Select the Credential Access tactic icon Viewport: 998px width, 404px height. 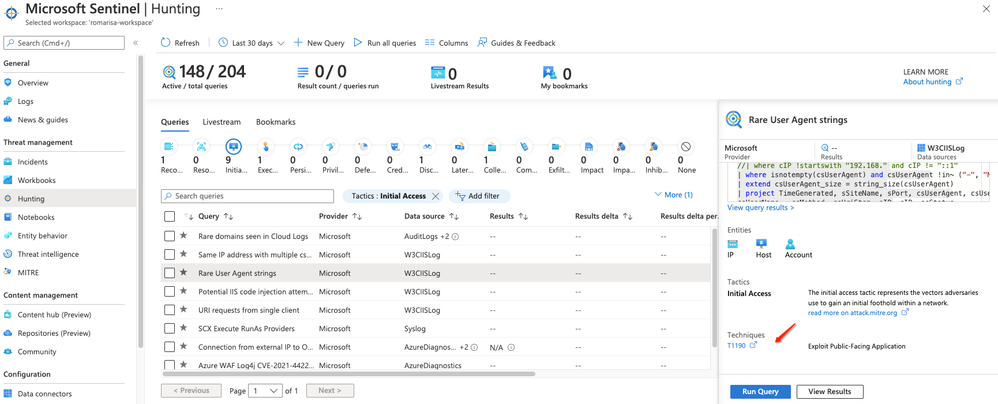click(x=395, y=146)
